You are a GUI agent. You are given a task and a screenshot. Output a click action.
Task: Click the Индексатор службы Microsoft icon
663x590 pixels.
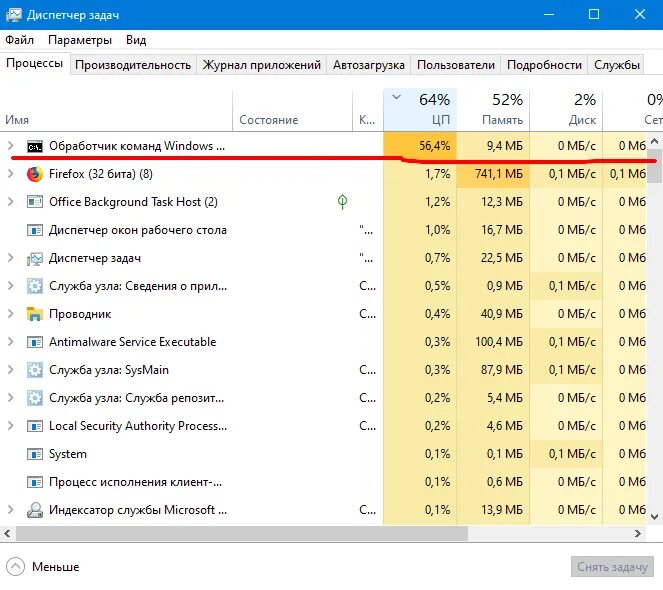tap(35, 510)
